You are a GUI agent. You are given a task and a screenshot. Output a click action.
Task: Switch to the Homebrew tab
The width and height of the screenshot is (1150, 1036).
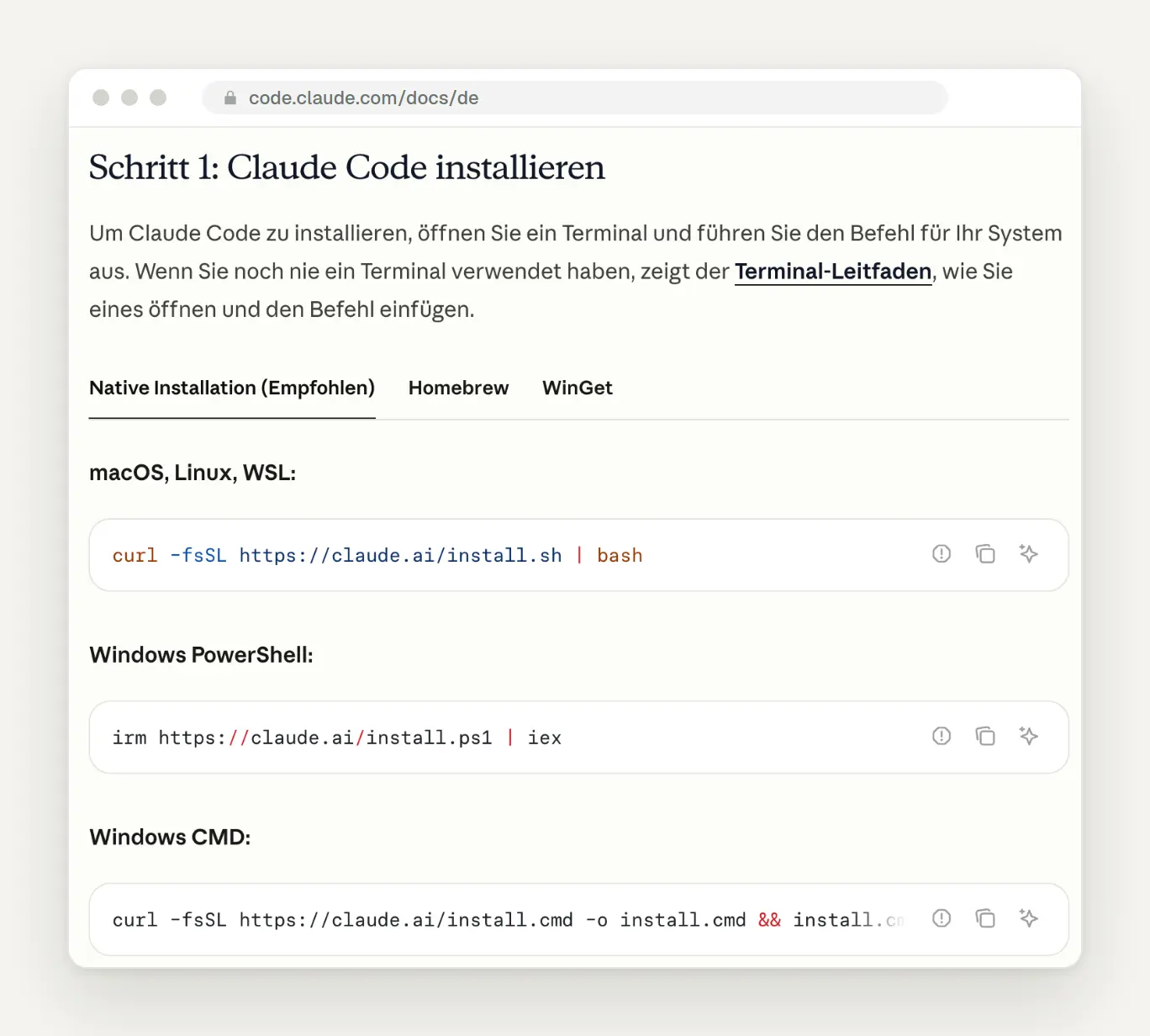pyautogui.click(x=458, y=388)
